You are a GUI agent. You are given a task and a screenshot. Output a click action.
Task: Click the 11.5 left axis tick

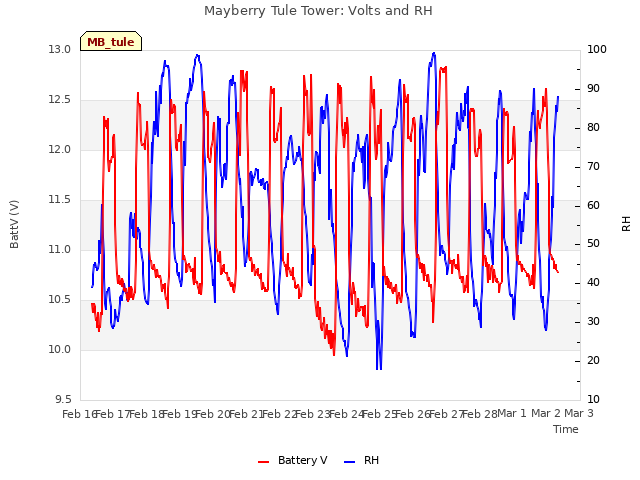(x=60, y=200)
